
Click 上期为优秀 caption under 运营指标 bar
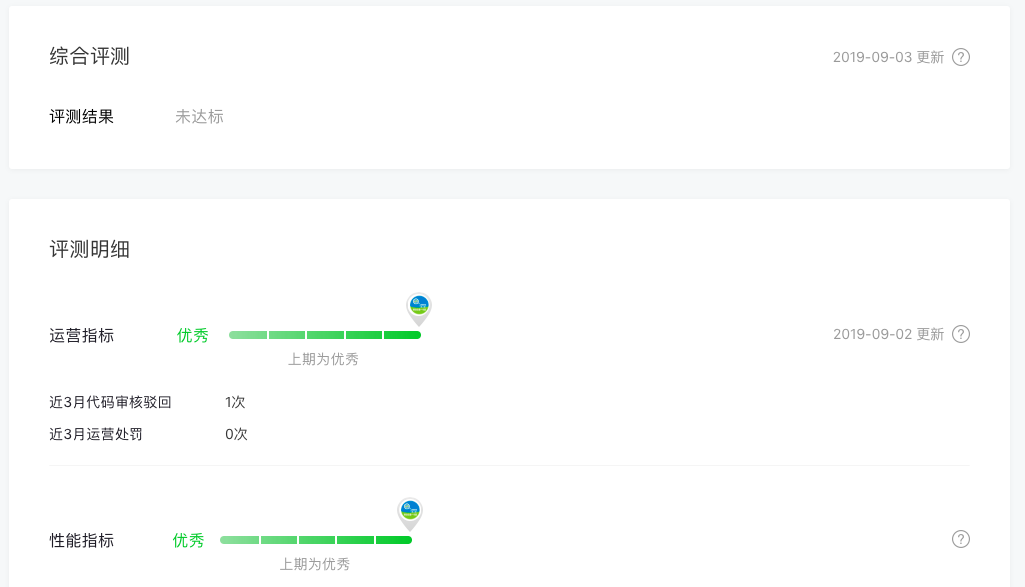324,360
